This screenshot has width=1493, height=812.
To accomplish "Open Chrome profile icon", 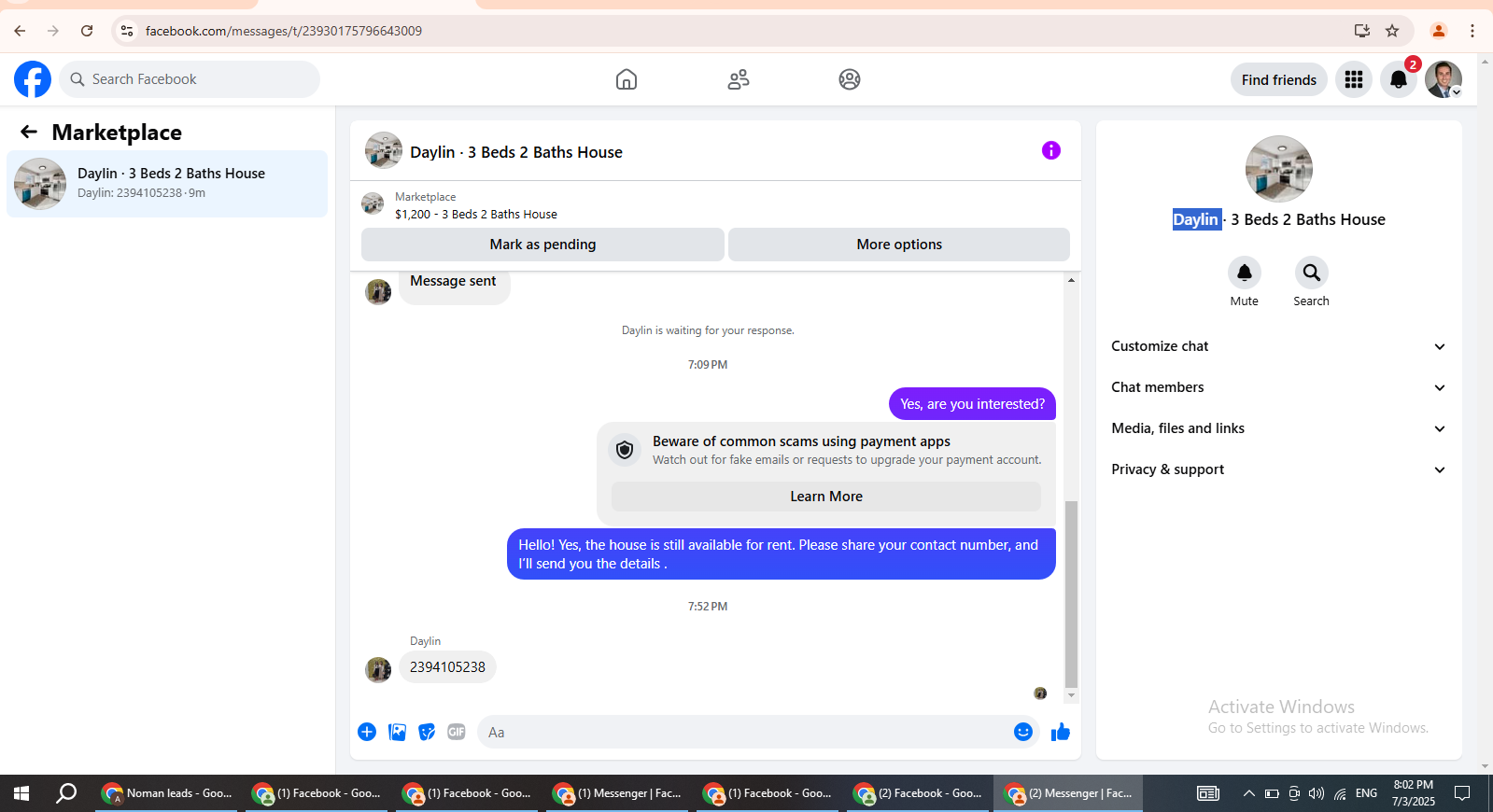I will coord(1439,31).
